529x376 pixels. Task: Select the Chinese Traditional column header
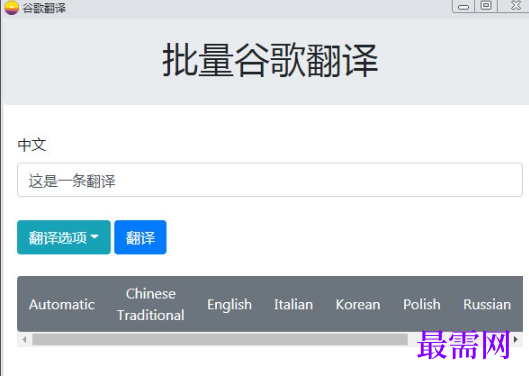click(151, 304)
